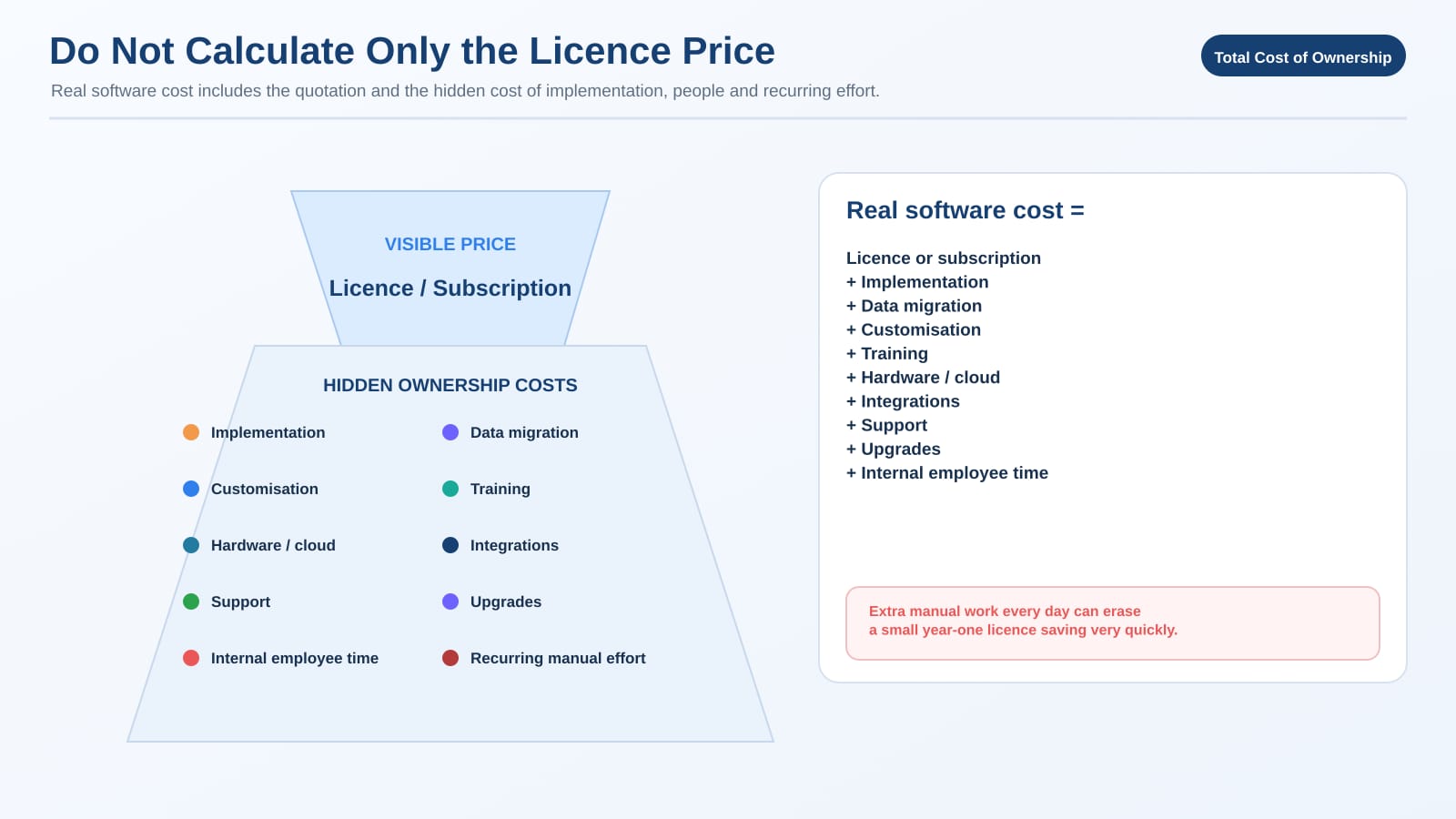The width and height of the screenshot is (1456, 819).
Task: Click the pink 'Extra manual work' warning box
Action: (x=1113, y=623)
